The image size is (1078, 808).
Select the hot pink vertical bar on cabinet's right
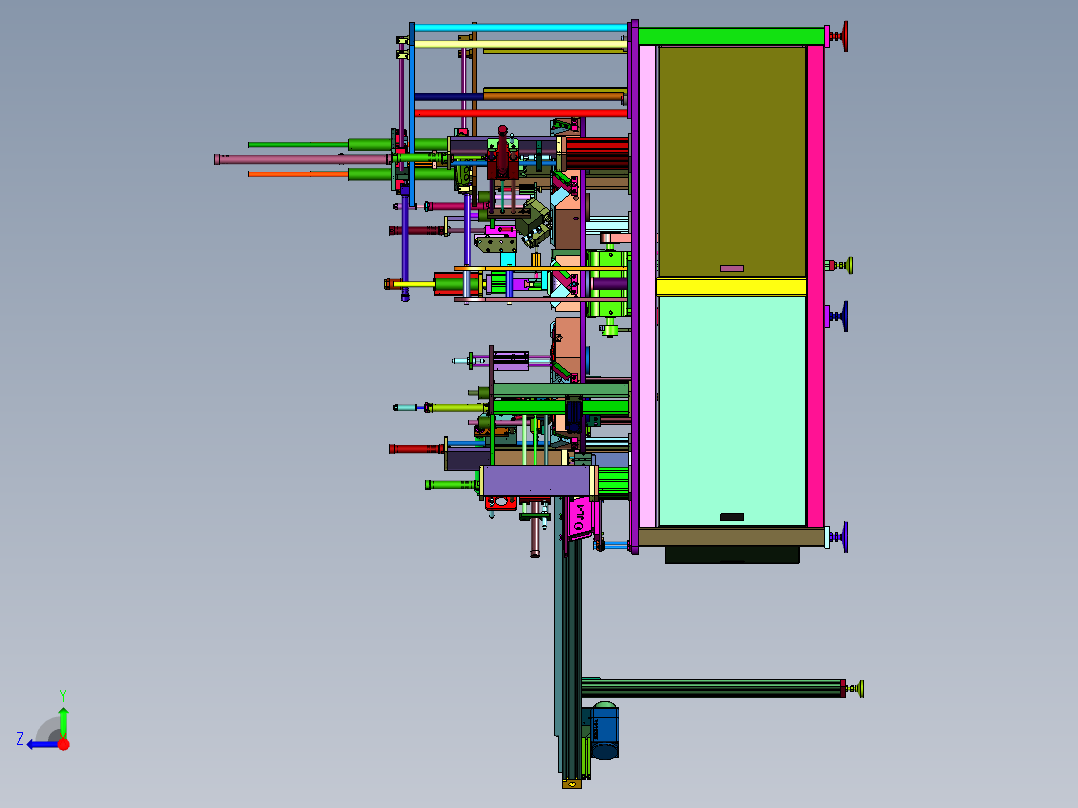(x=815, y=286)
